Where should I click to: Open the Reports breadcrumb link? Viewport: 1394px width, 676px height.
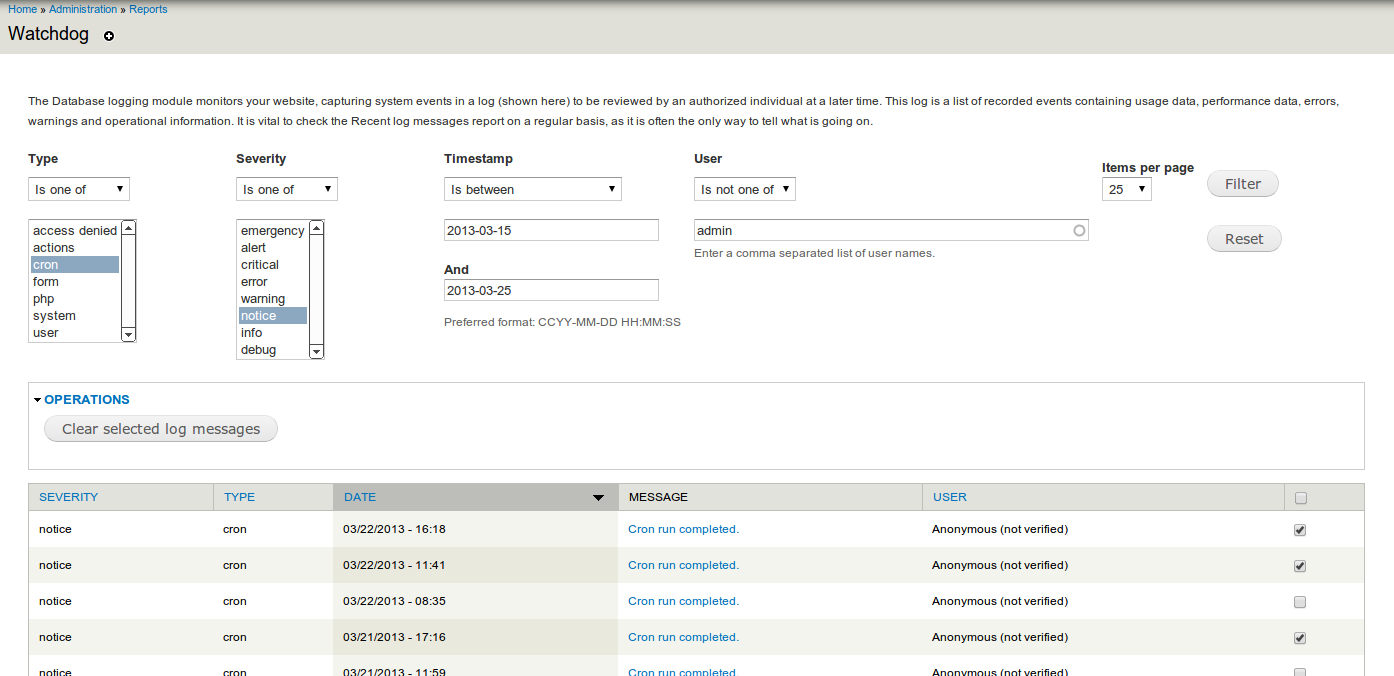point(148,9)
